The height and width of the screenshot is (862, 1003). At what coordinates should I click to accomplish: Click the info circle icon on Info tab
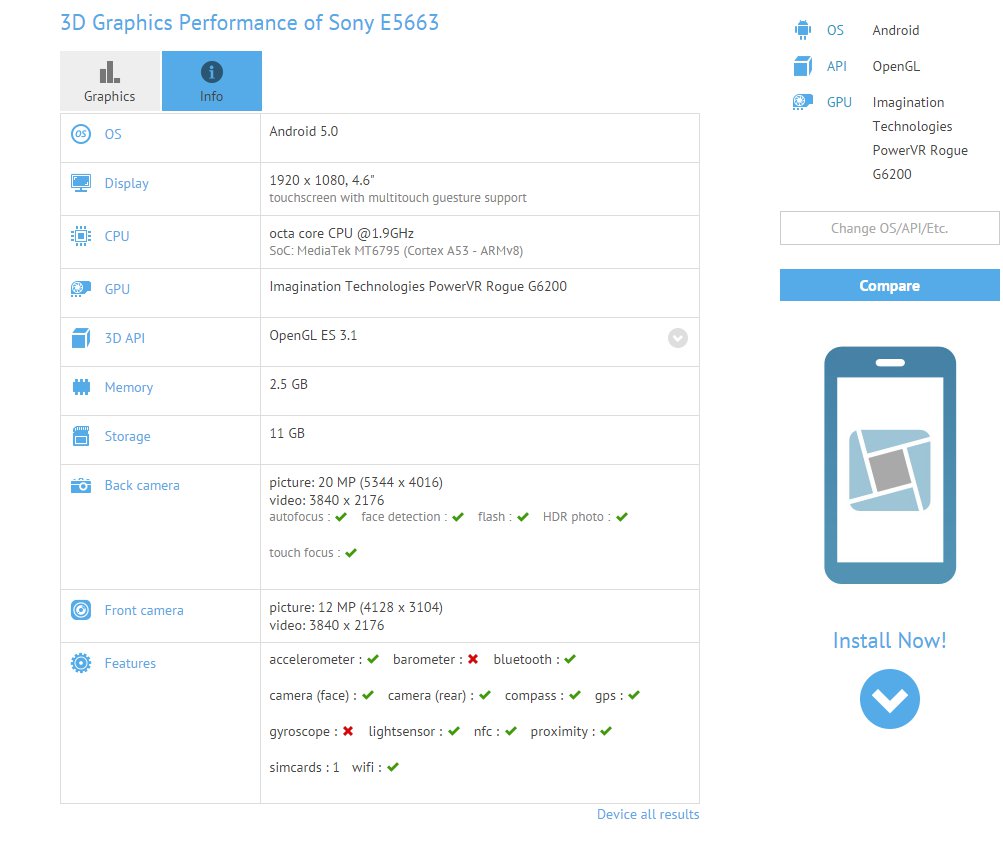(212, 72)
